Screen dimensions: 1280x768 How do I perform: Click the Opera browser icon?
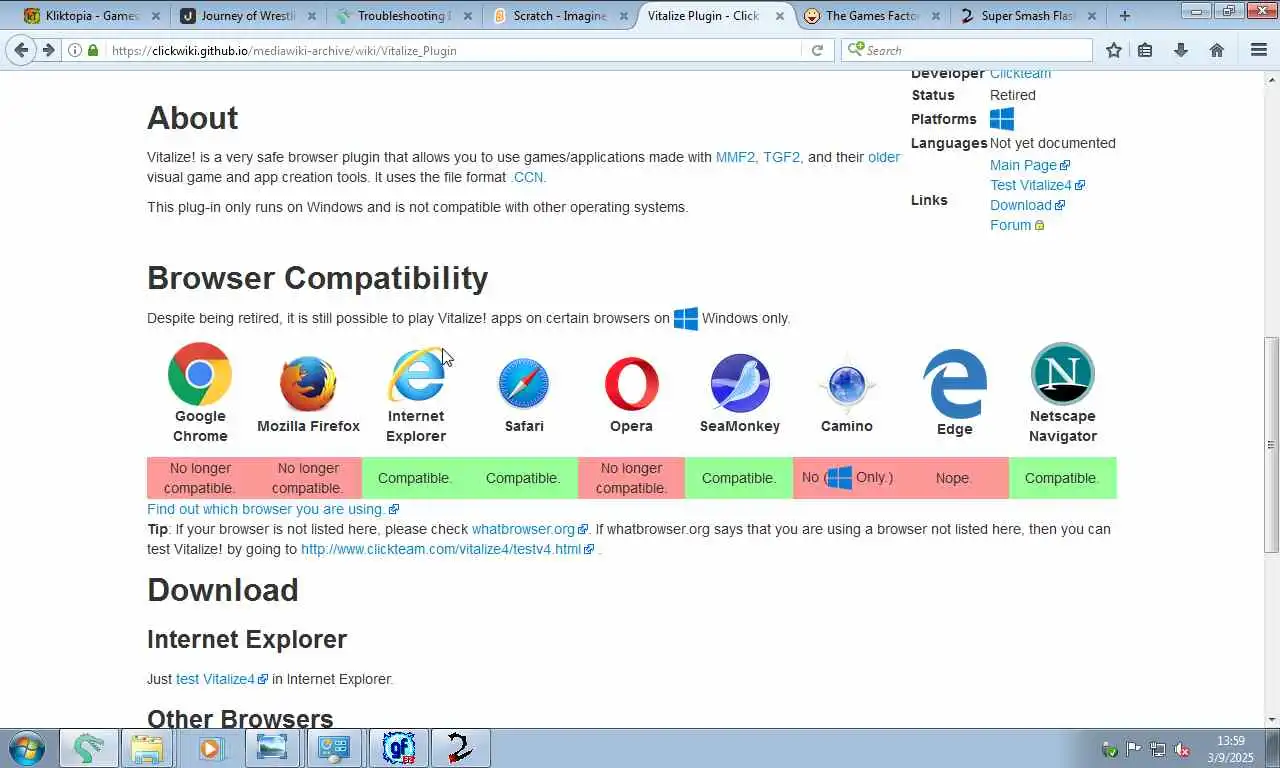pyautogui.click(x=632, y=384)
